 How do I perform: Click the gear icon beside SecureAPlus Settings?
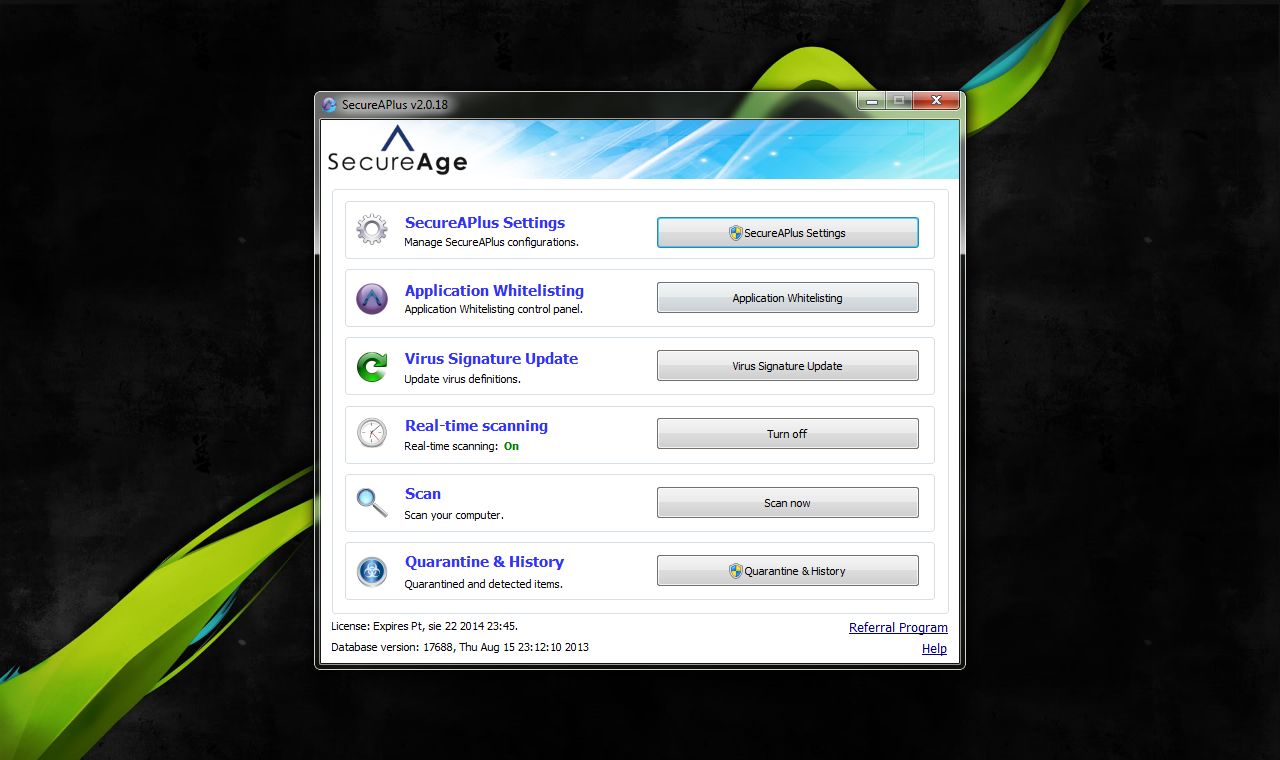372,230
